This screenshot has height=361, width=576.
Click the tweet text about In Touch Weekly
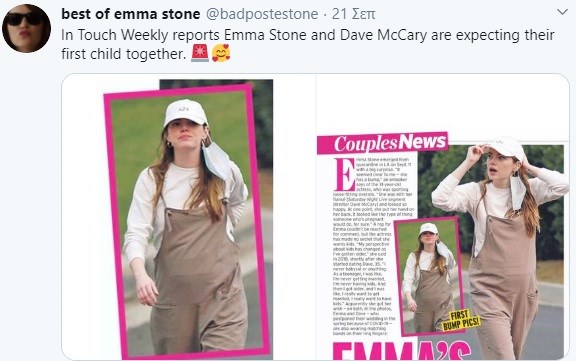click(x=307, y=44)
